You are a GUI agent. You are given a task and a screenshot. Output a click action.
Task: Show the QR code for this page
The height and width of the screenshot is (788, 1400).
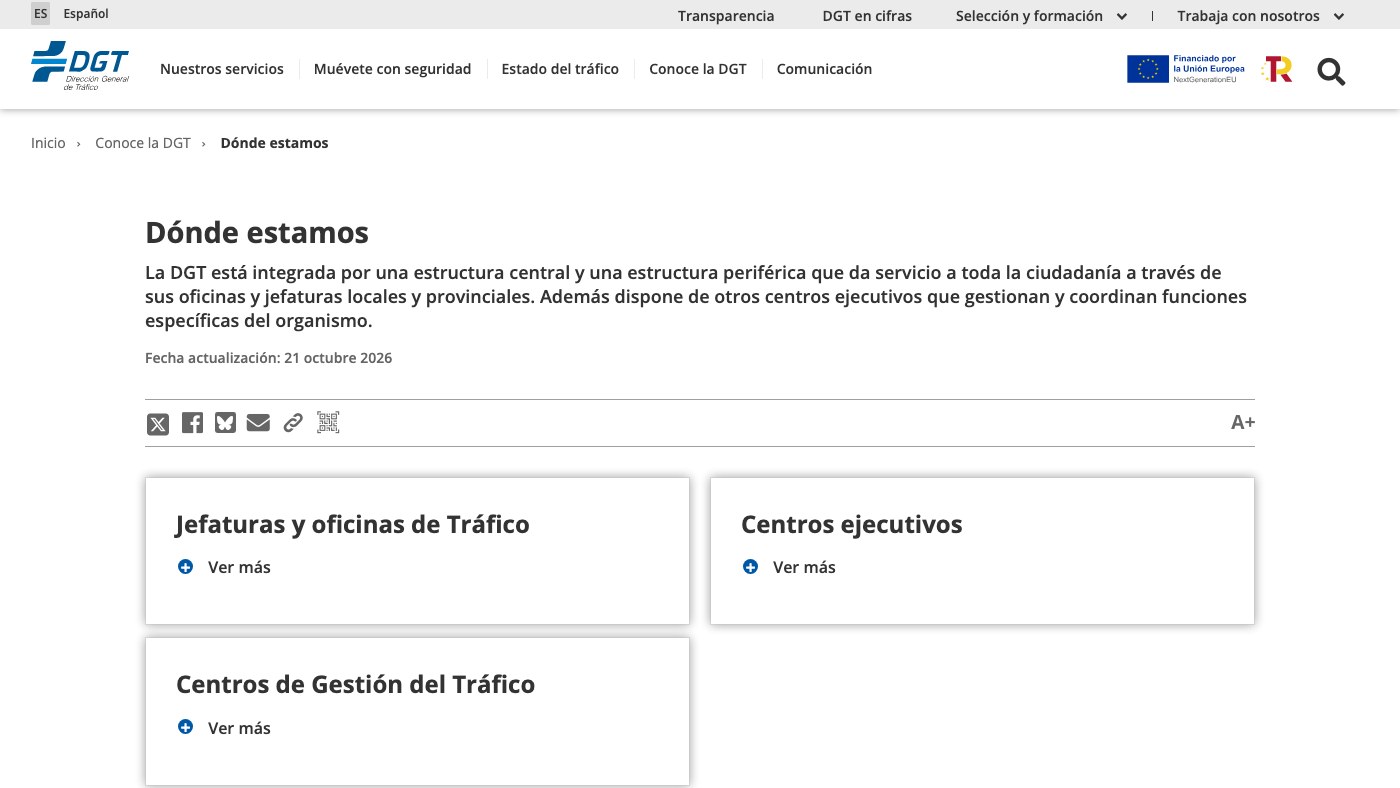point(328,423)
